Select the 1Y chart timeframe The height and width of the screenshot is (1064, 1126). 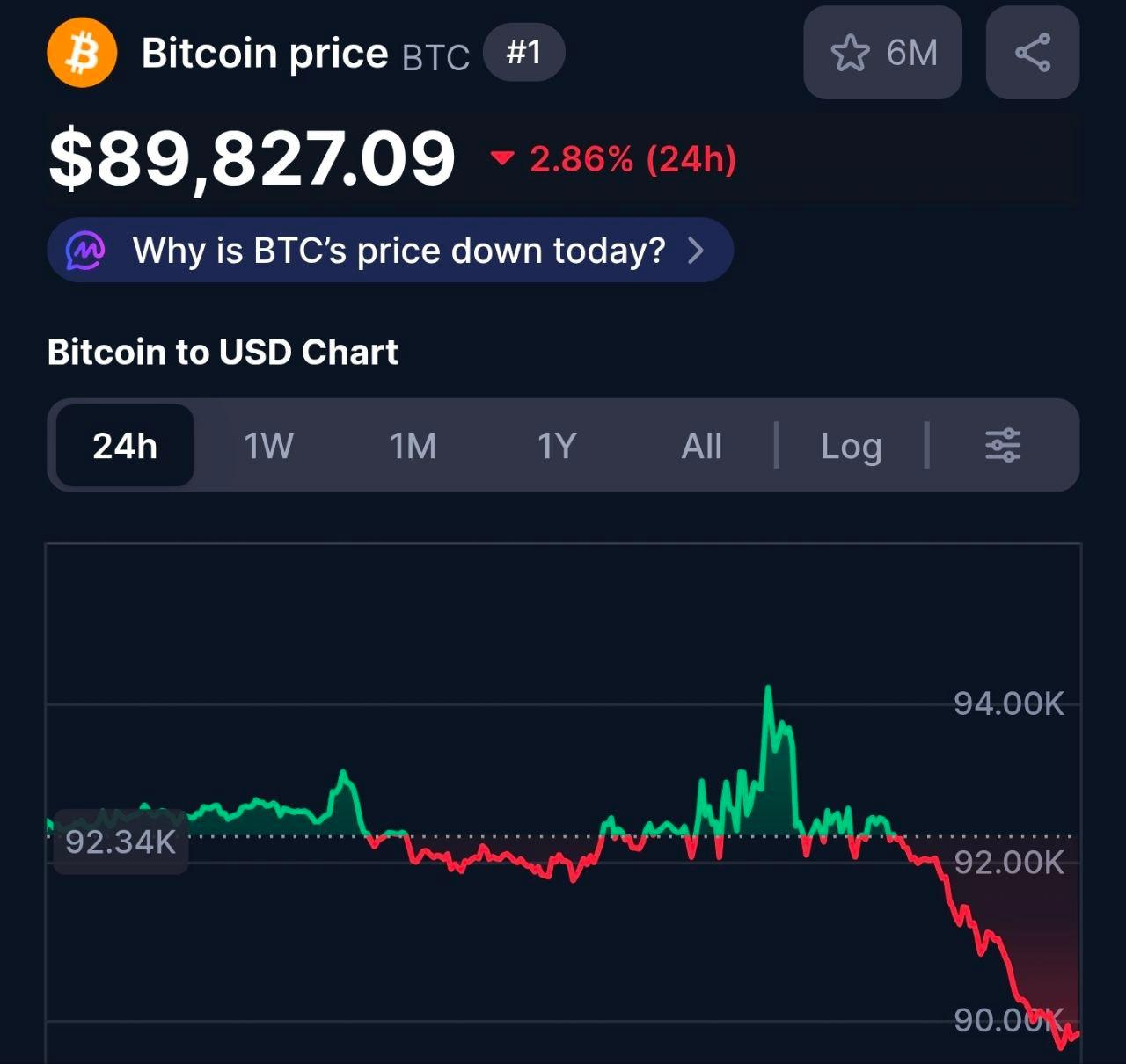(x=557, y=446)
